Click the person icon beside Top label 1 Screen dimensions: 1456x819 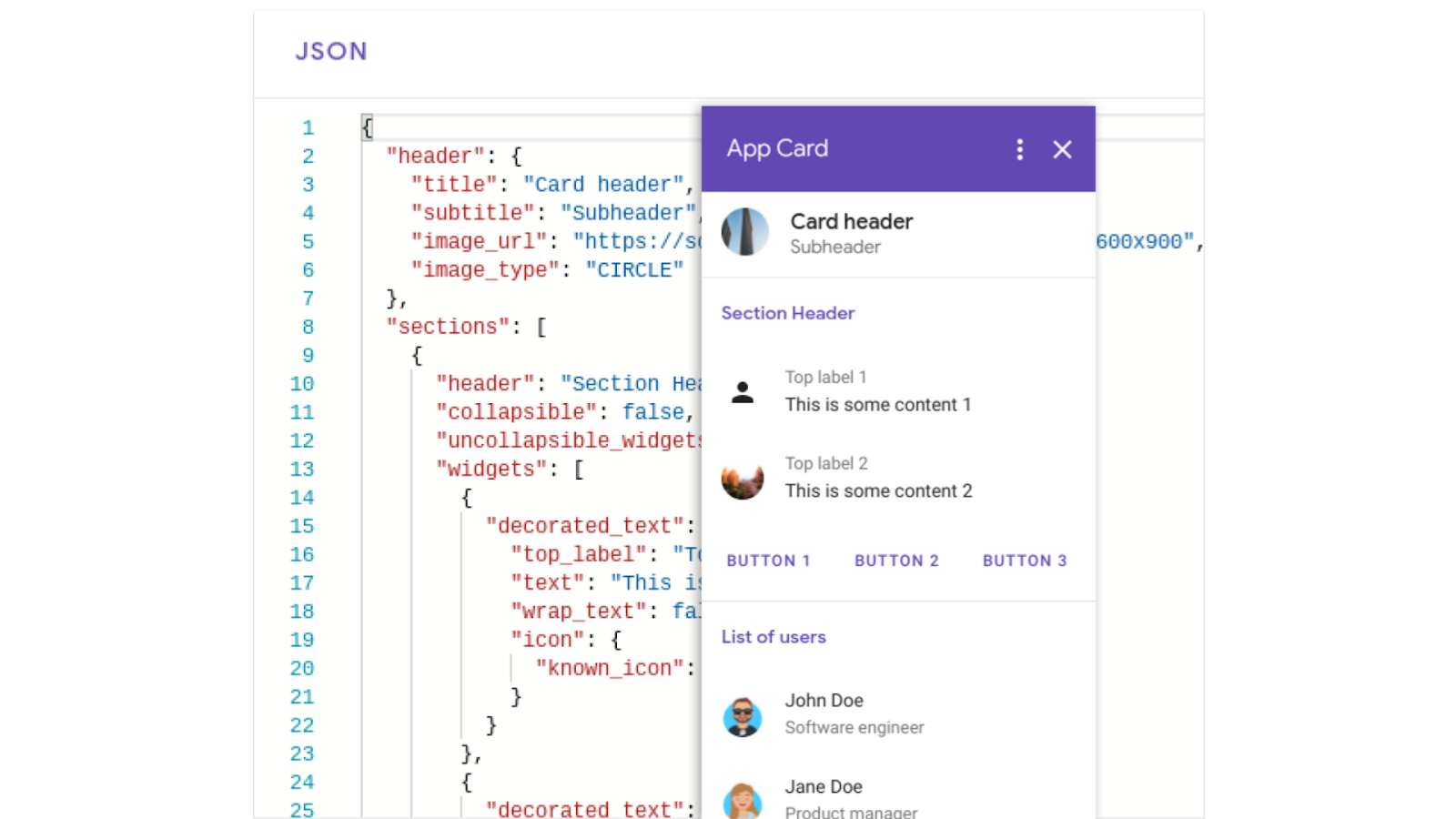pyautogui.click(x=743, y=392)
